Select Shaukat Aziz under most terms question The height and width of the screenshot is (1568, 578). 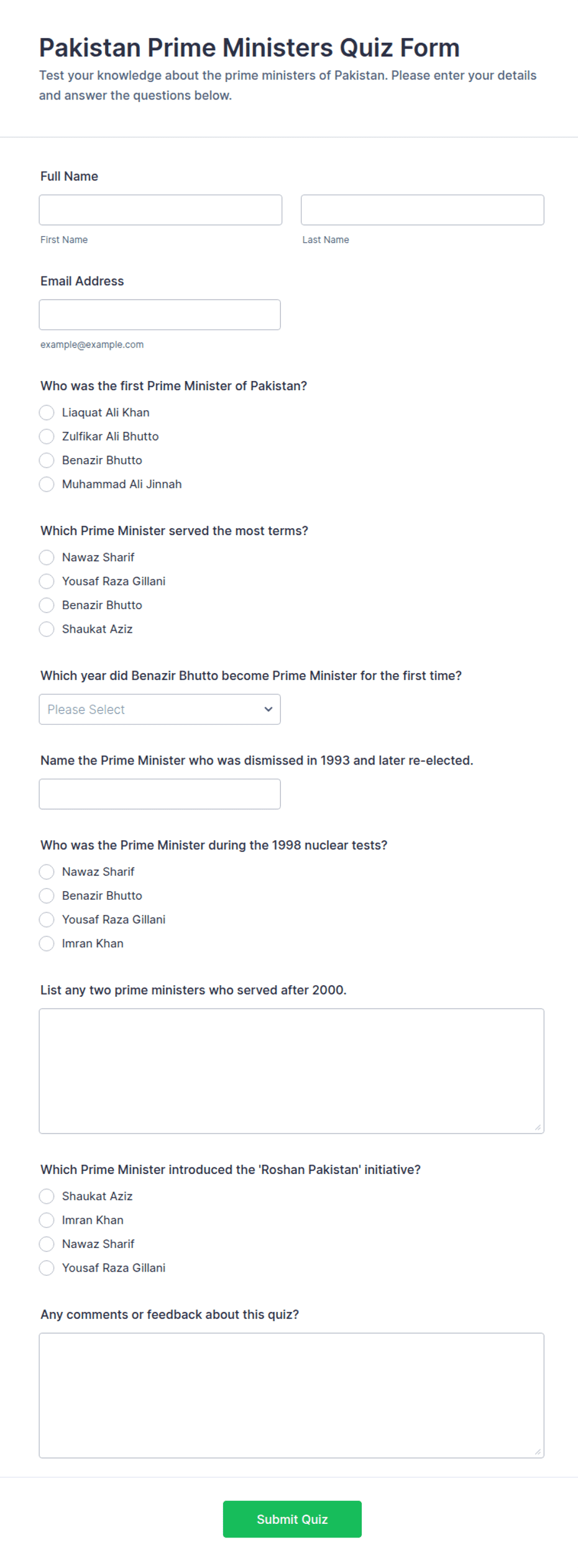pos(47,629)
